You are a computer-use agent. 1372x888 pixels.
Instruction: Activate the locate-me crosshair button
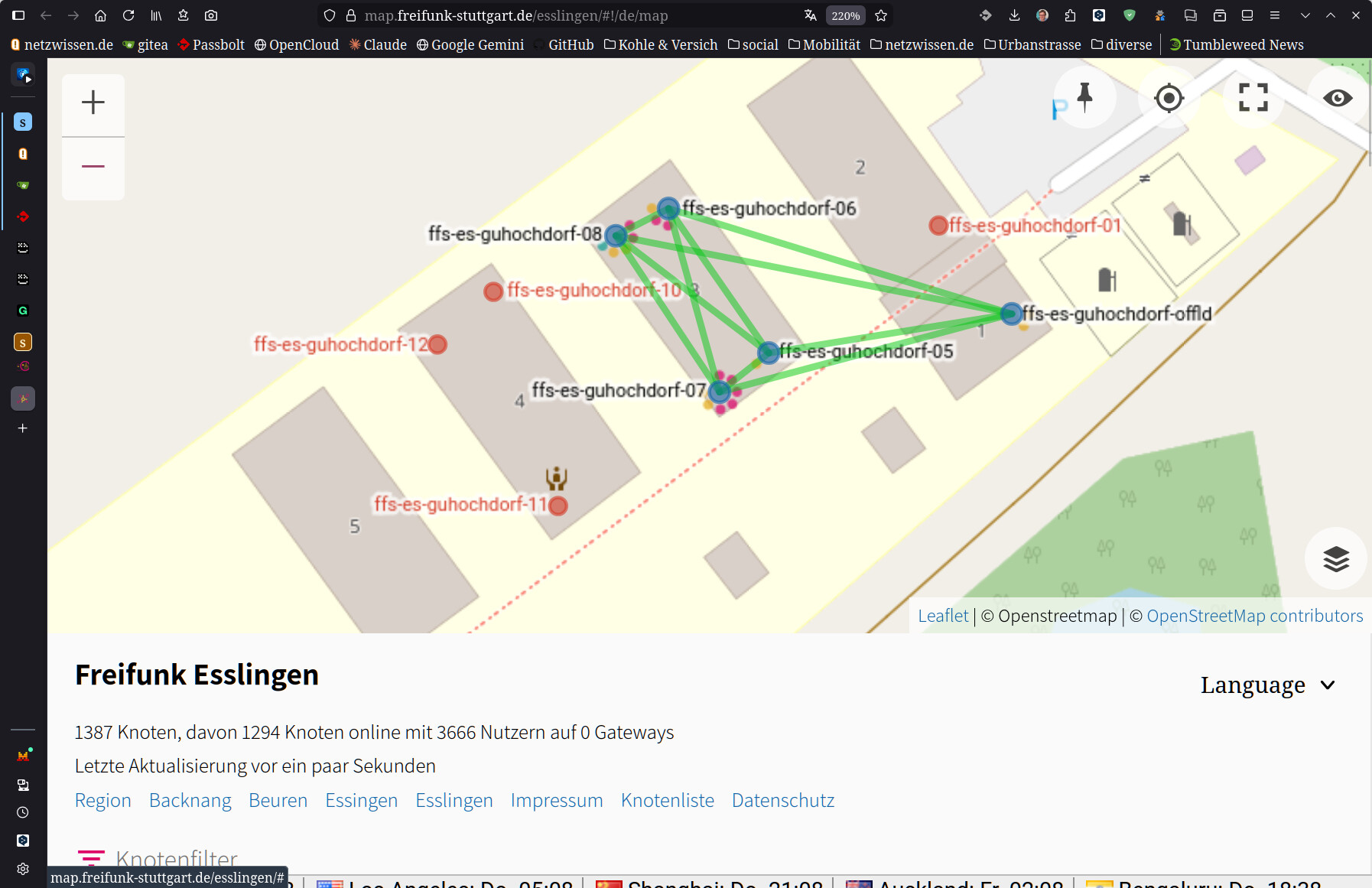(1169, 98)
